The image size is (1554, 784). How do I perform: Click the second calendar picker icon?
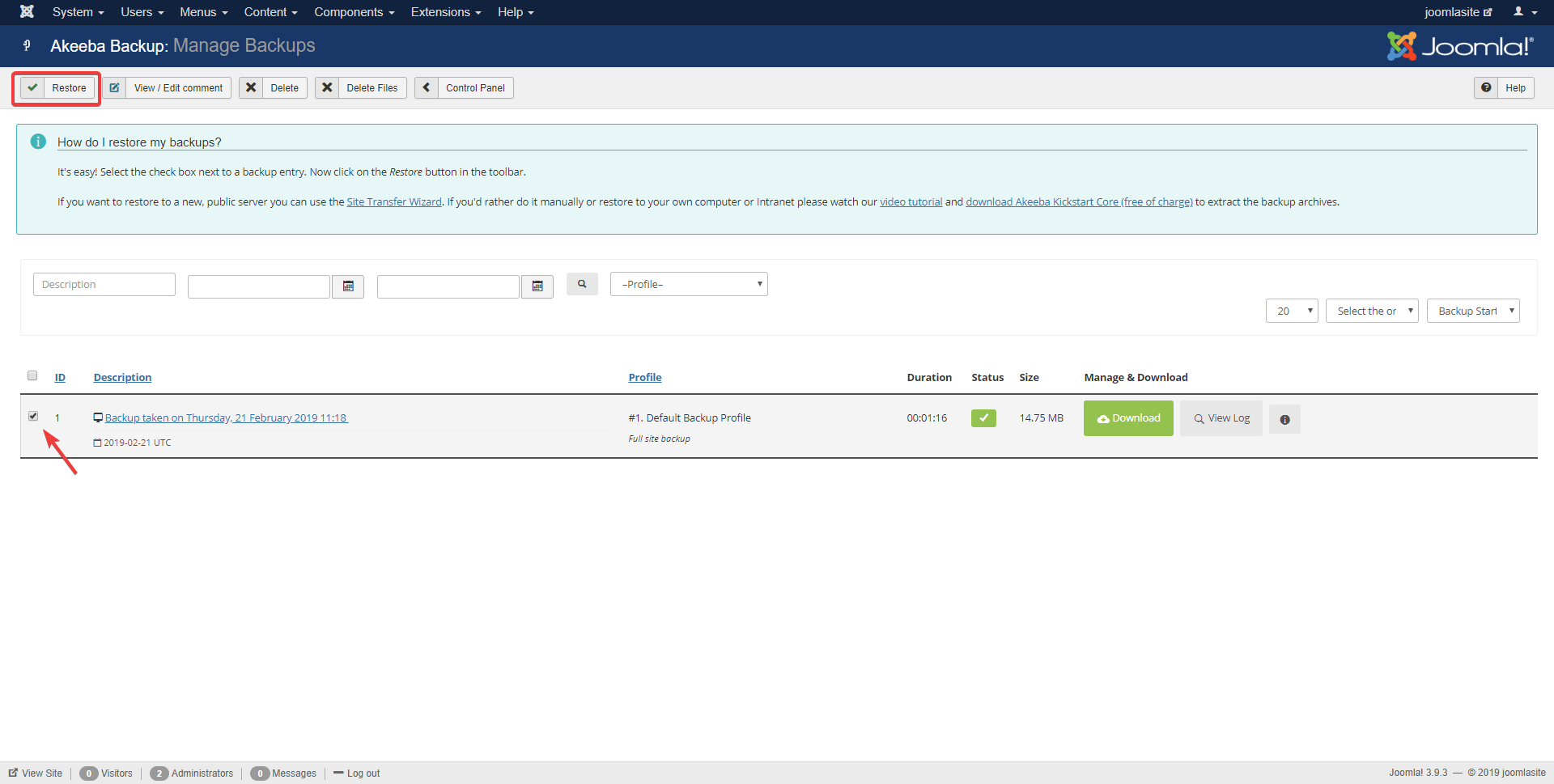(537, 286)
